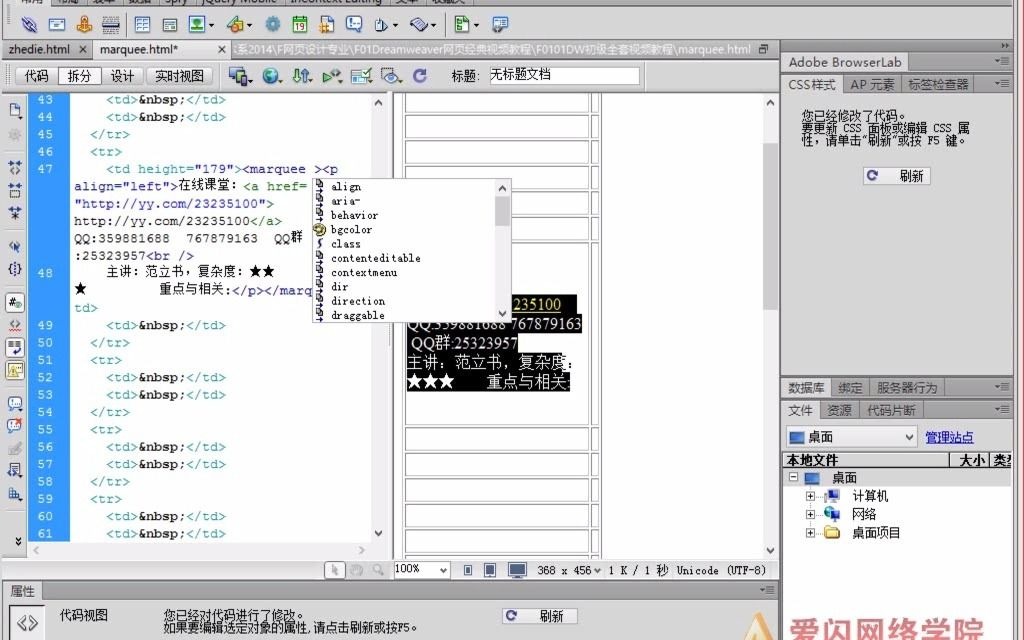Click the code hint list scrollbar
Screen dimensions: 1024x640
point(502,251)
